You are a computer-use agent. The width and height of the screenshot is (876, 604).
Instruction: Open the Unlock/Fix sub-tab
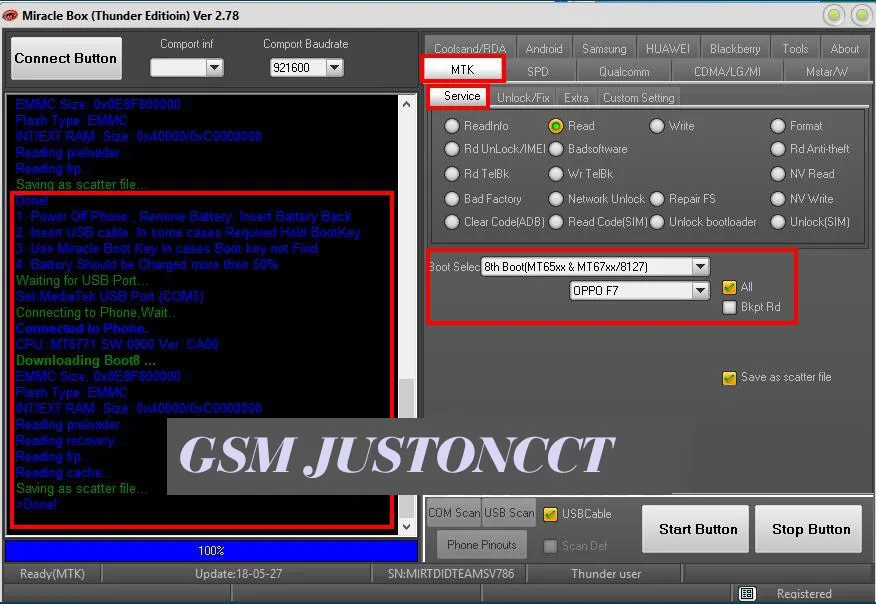[x=523, y=98]
